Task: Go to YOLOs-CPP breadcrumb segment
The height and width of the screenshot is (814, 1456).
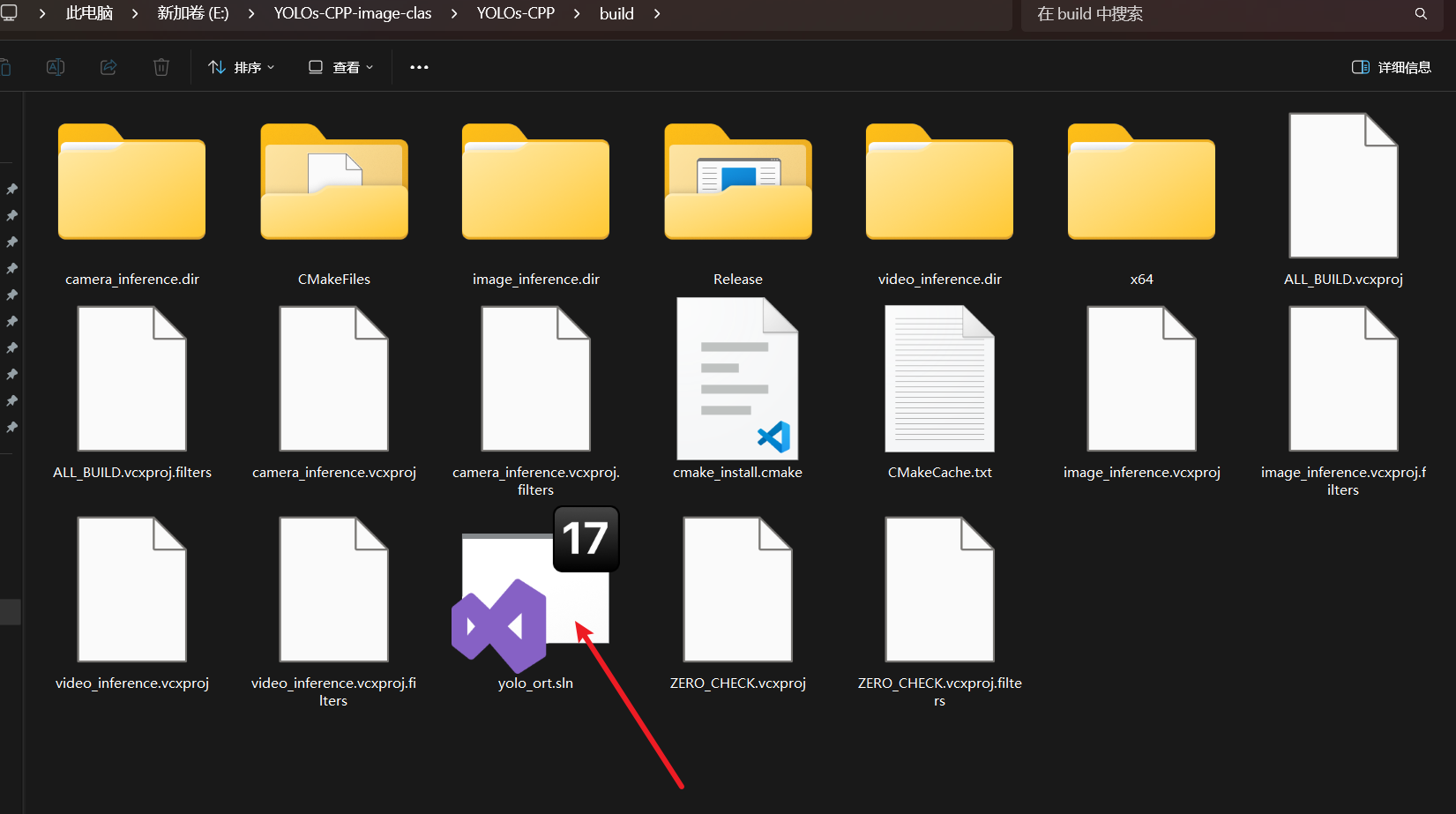Action: 516,14
